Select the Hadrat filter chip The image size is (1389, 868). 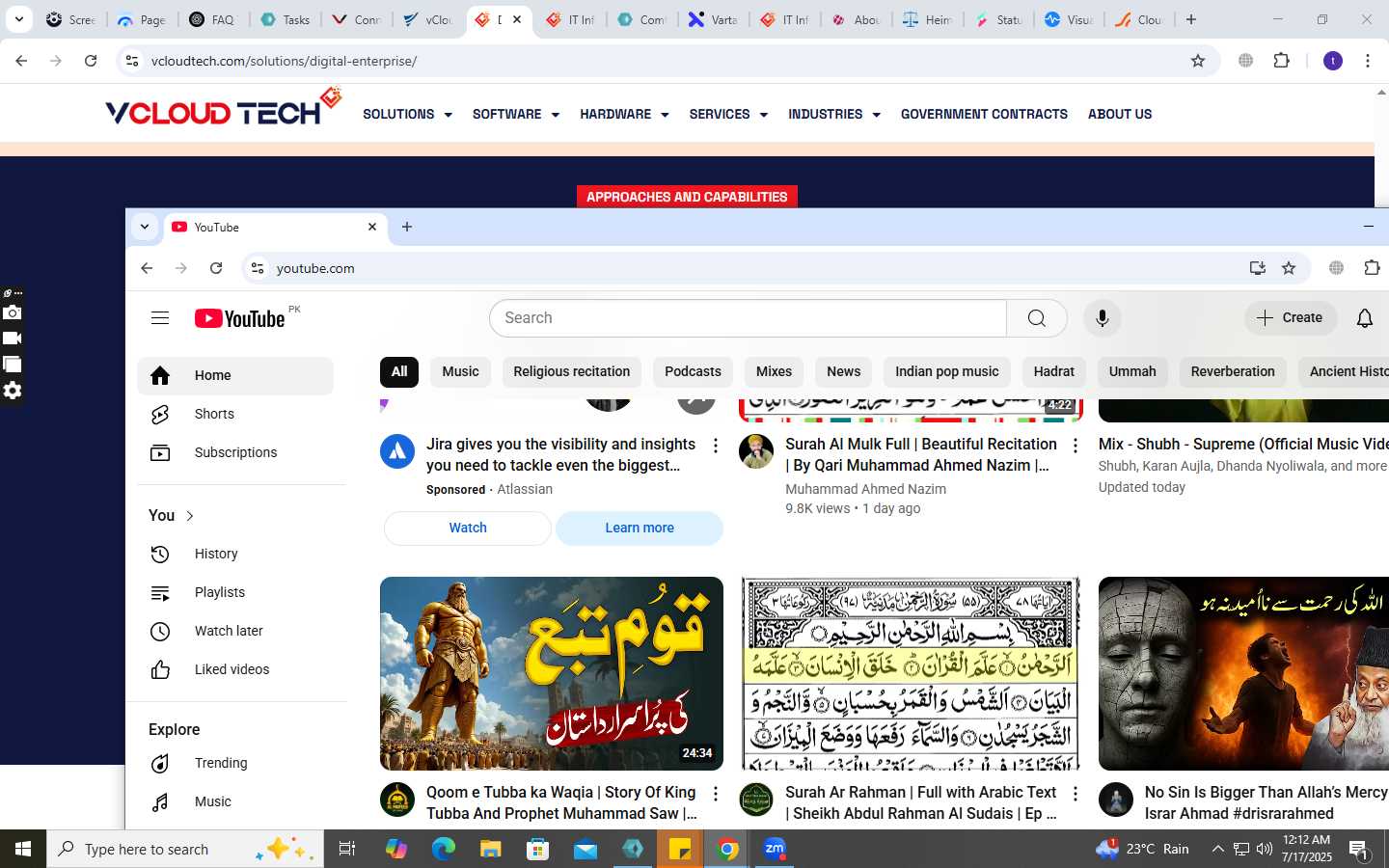pyautogui.click(x=1053, y=372)
